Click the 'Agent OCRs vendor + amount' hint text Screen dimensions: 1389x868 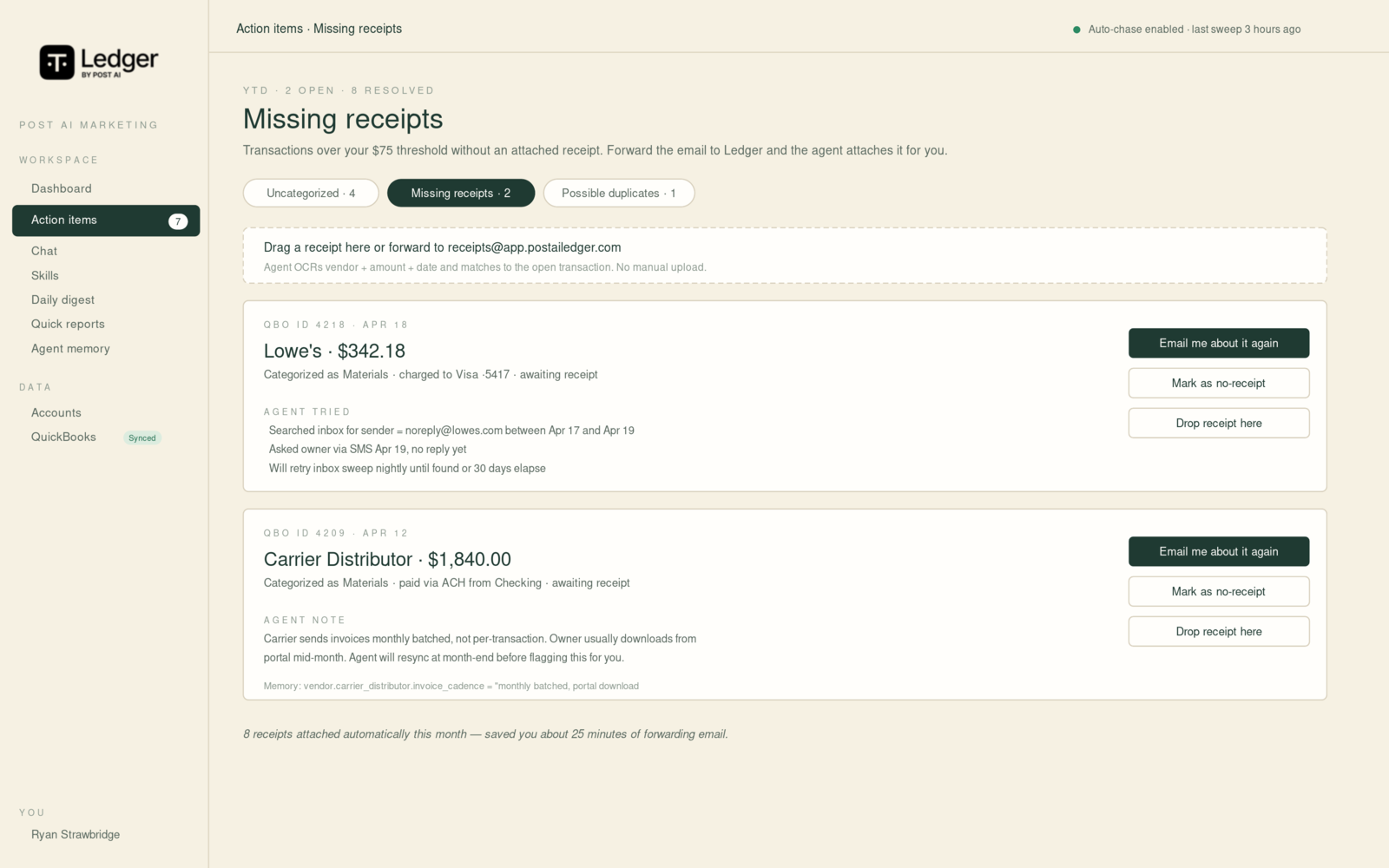click(485, 267)
